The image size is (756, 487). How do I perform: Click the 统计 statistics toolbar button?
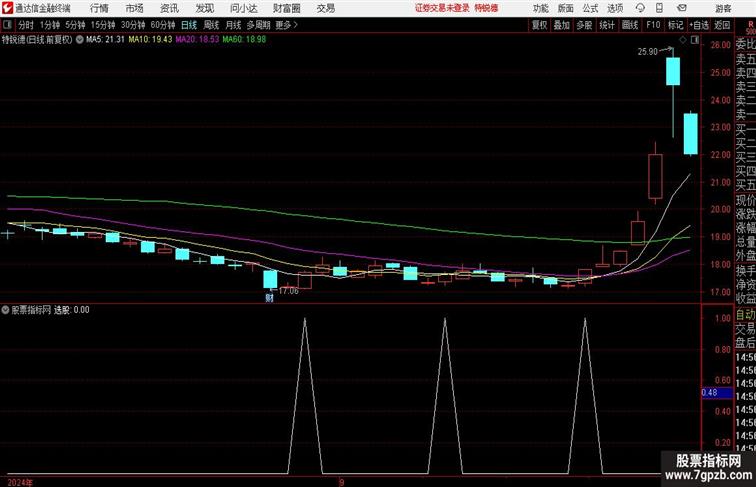coord(607,25)
